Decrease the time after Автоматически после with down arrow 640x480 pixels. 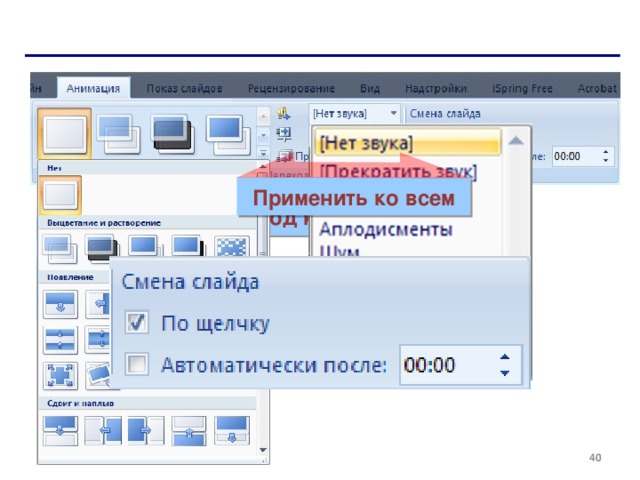[504, 373]
